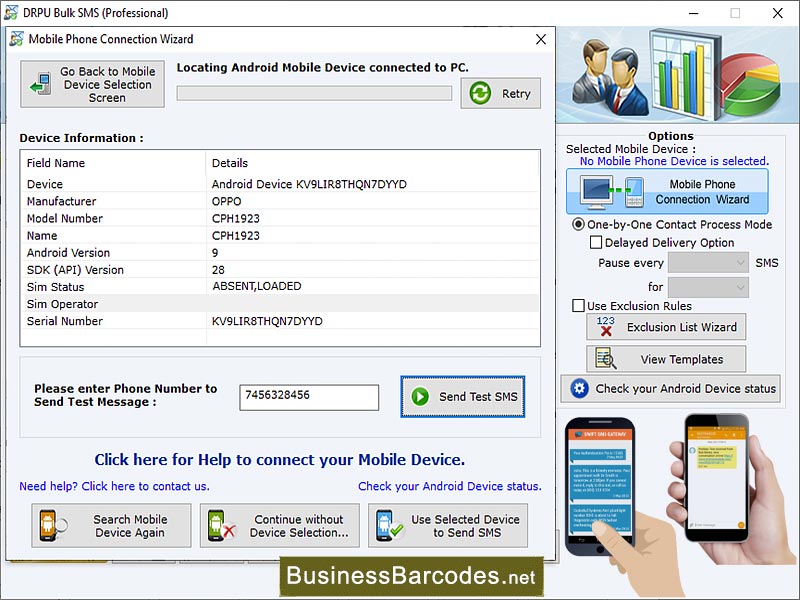Click the Send Test SMS play icon
800x600 pixels.
(420, 397)
